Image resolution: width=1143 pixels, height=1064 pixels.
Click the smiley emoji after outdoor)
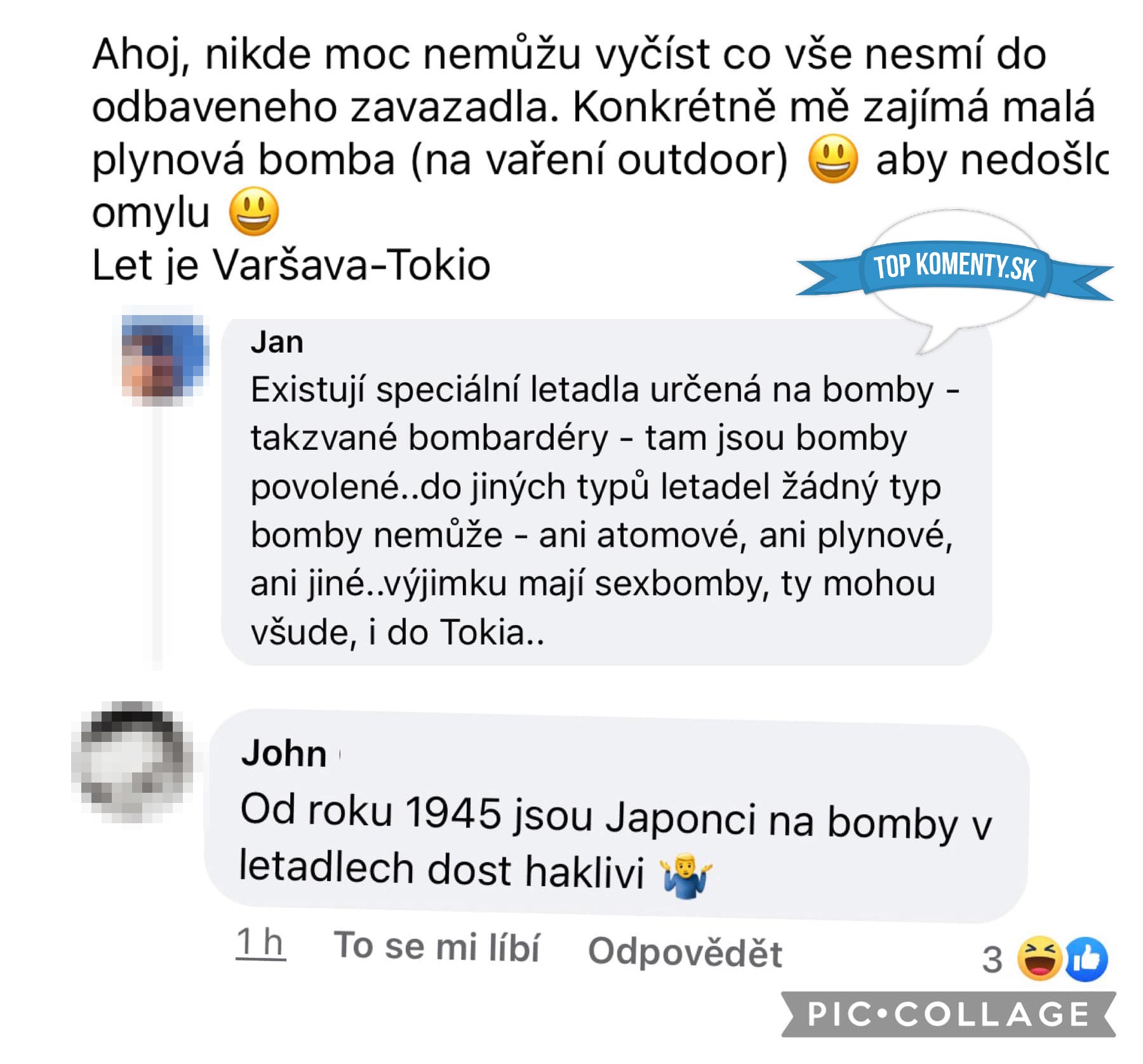click(x=832, y=159)
